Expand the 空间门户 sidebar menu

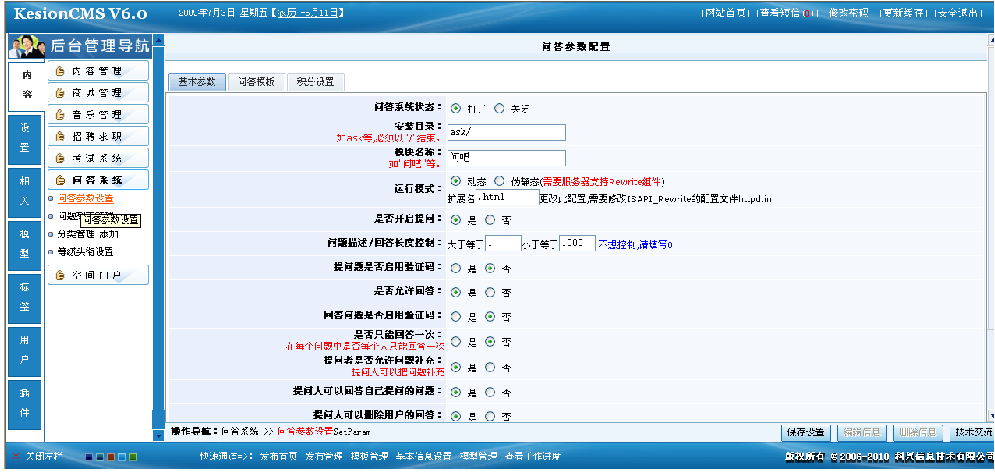[98, 275]
